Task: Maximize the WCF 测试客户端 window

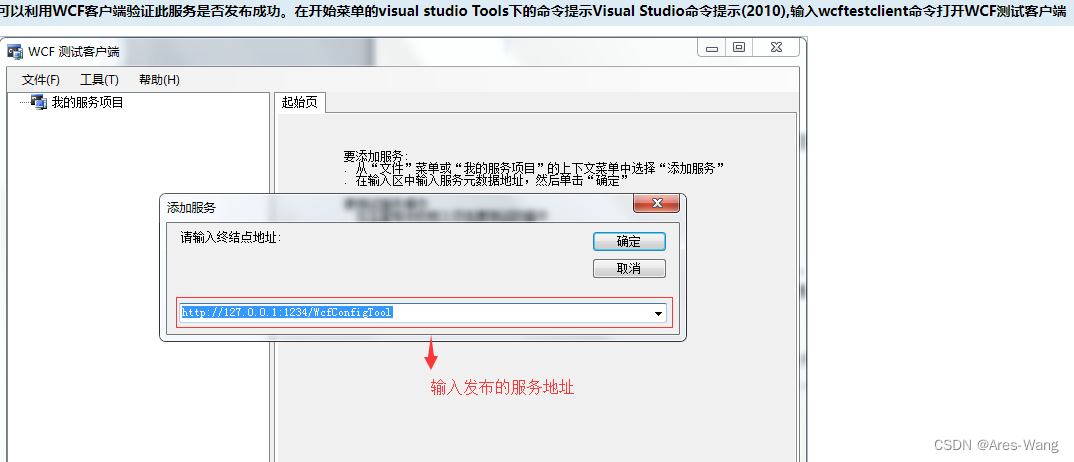Action: tap(738, 48)
